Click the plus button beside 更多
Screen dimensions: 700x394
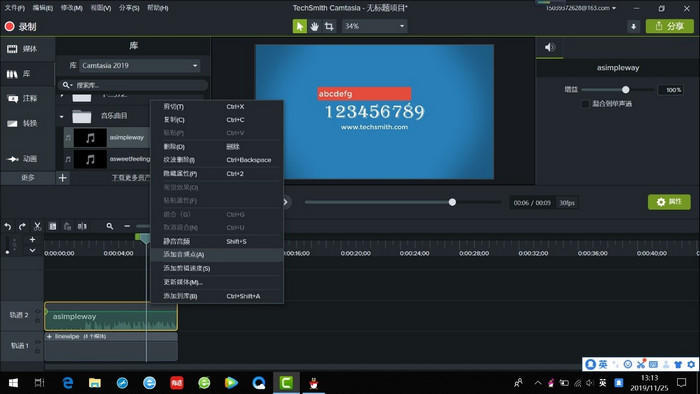pos(62,178)
